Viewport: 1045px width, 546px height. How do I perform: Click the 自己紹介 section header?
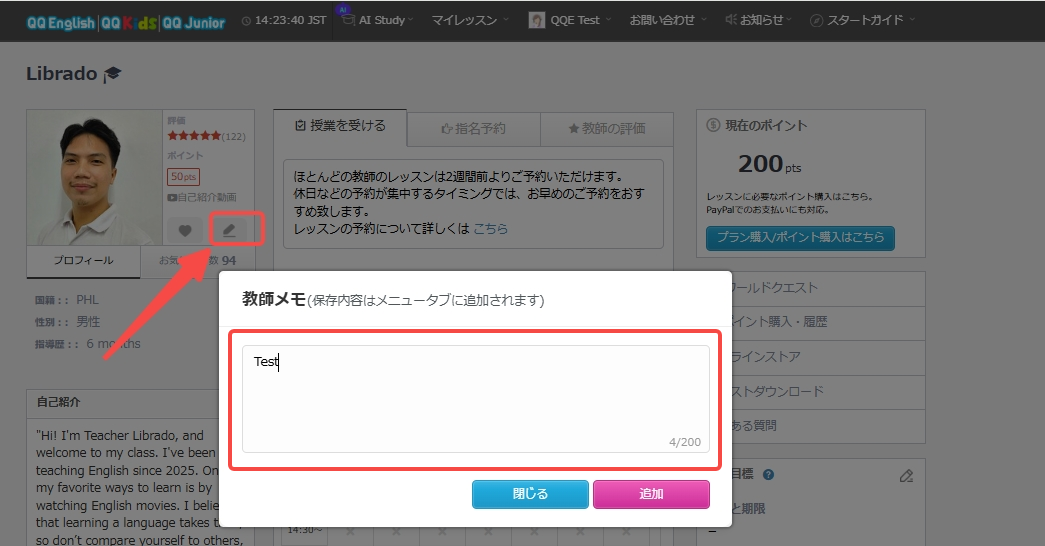point(59,402)
